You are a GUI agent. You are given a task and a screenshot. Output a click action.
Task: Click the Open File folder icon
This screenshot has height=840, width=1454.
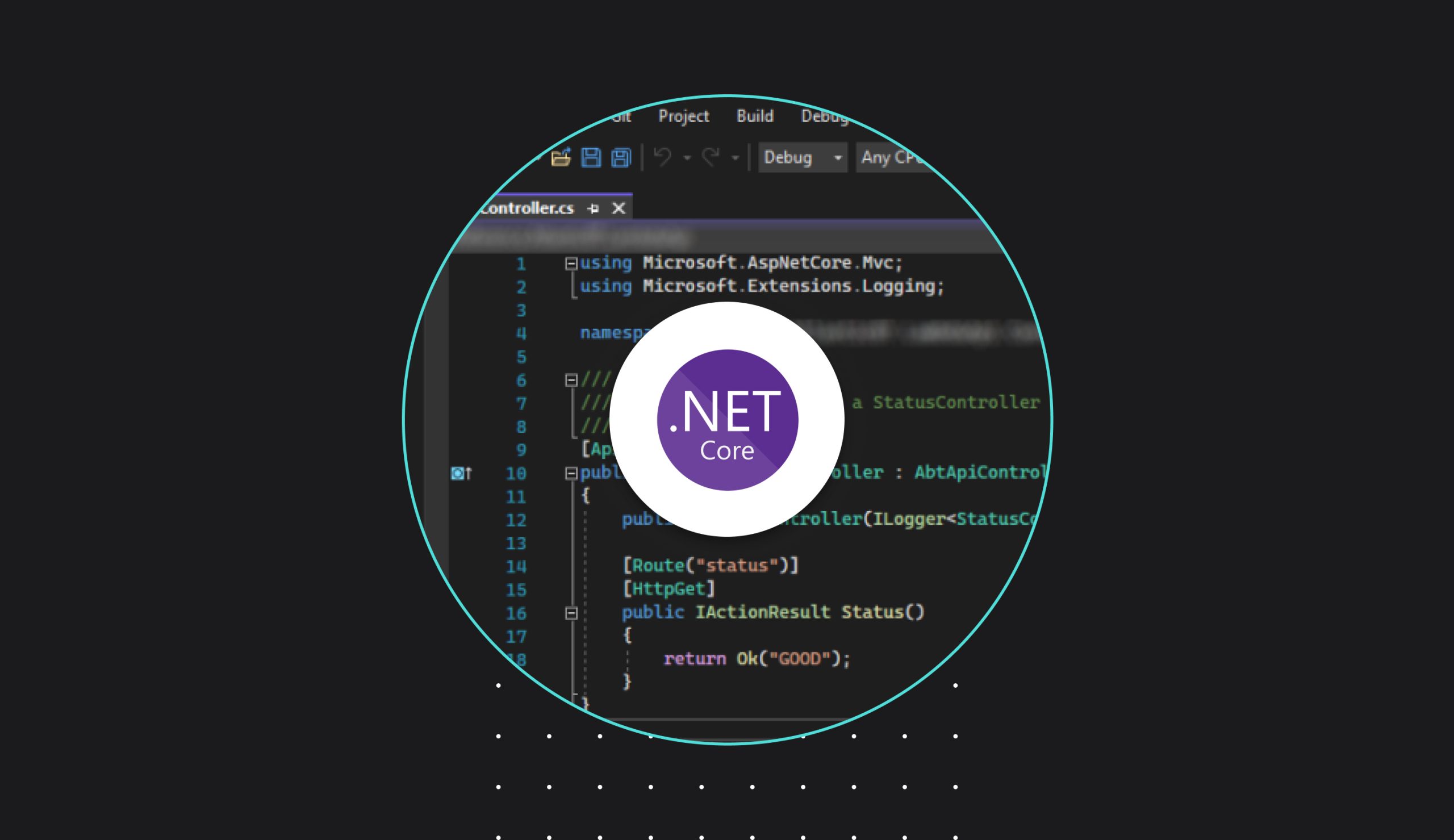click(561, 157)
